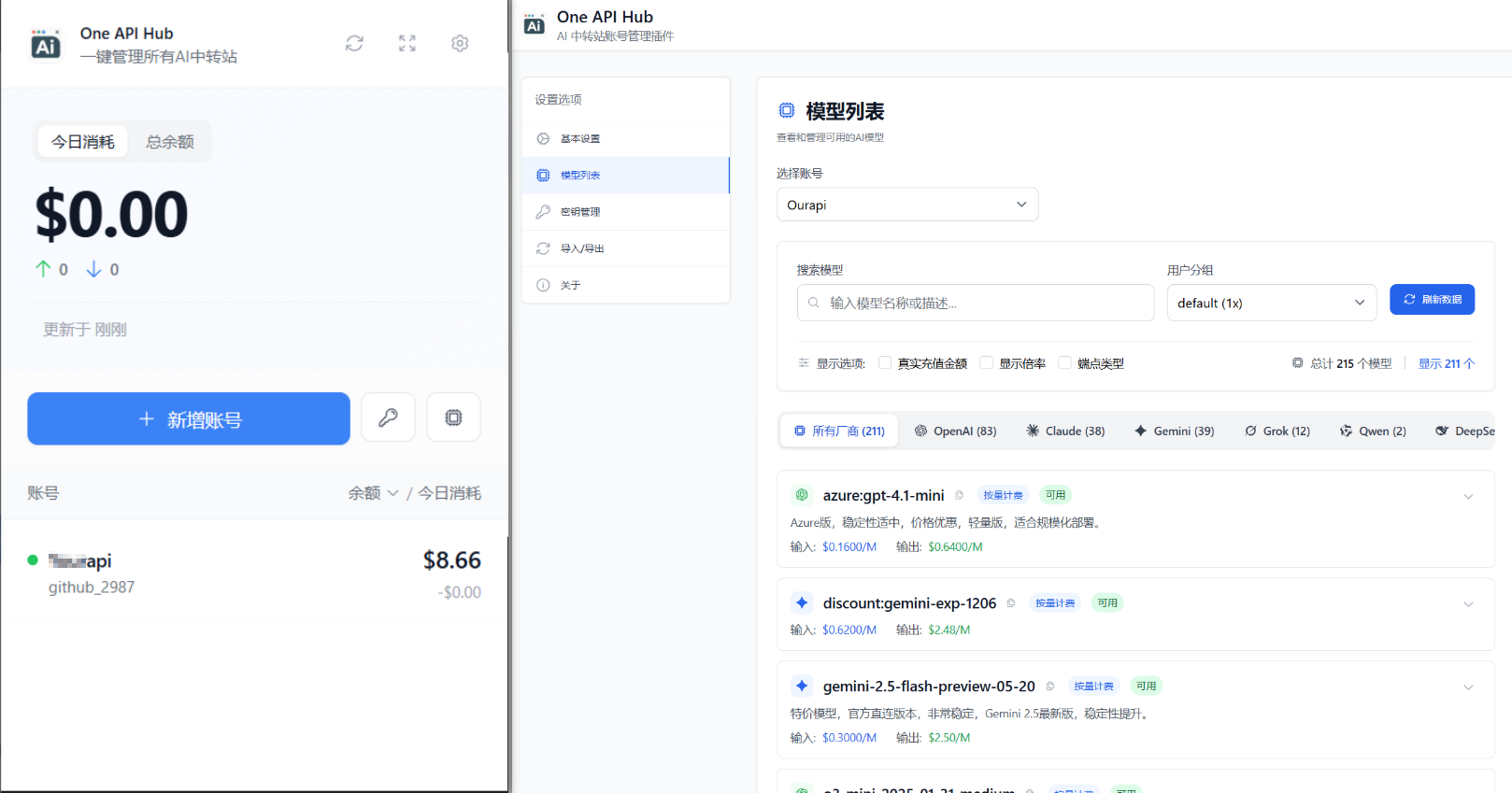
Task: Open 关于 in the settings sidebar
Action: [625, 285]
